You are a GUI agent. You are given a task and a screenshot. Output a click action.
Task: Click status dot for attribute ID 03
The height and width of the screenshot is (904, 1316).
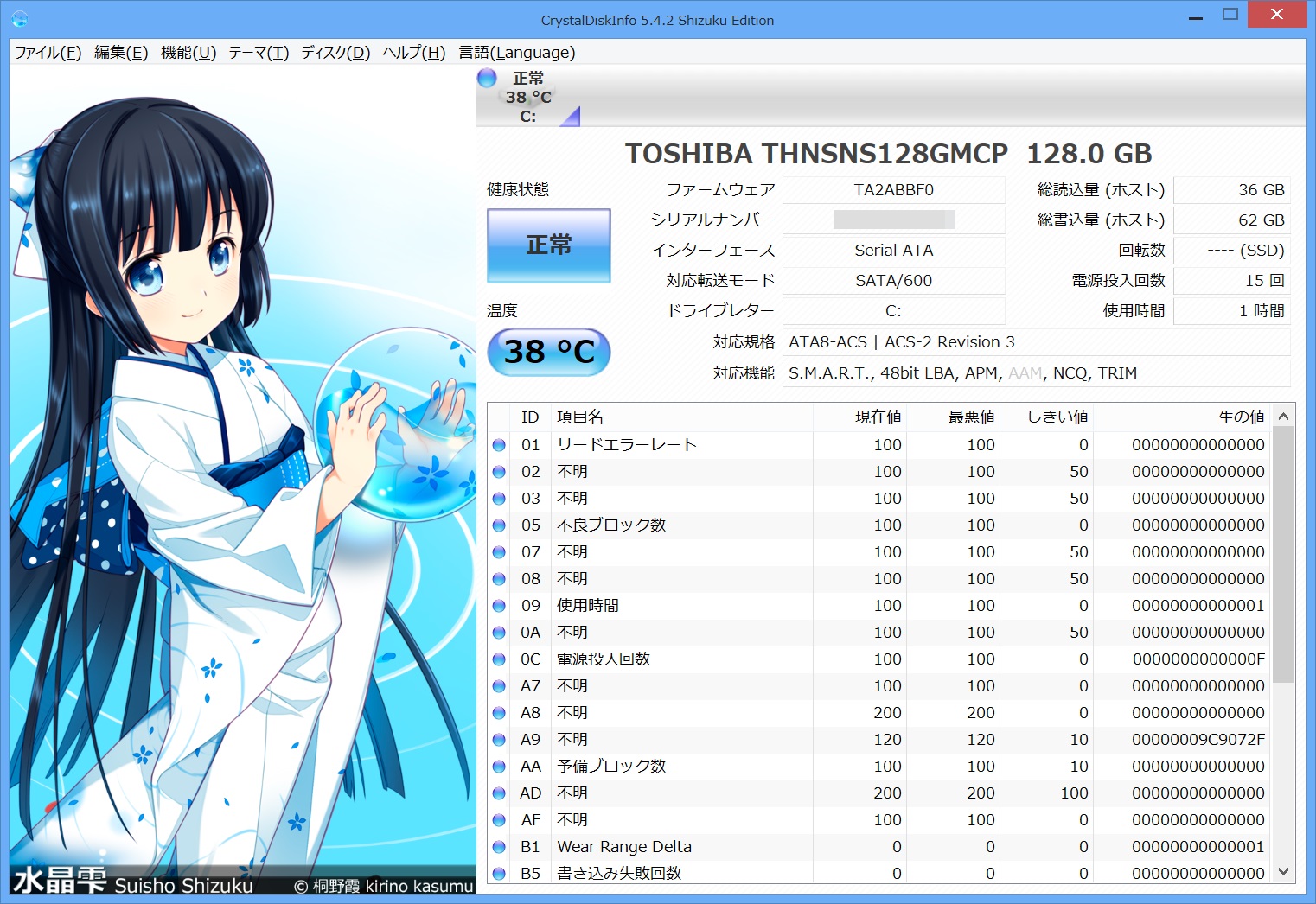coord(499,499)
